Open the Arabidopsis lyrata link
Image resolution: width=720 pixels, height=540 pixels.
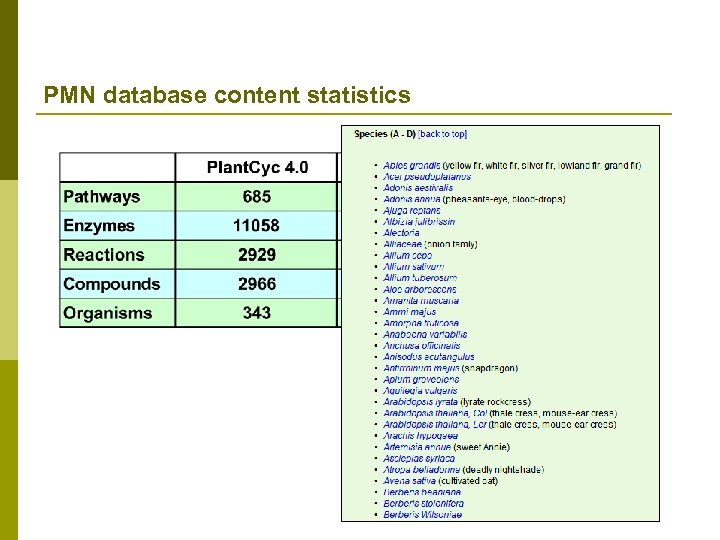[420, 402]
